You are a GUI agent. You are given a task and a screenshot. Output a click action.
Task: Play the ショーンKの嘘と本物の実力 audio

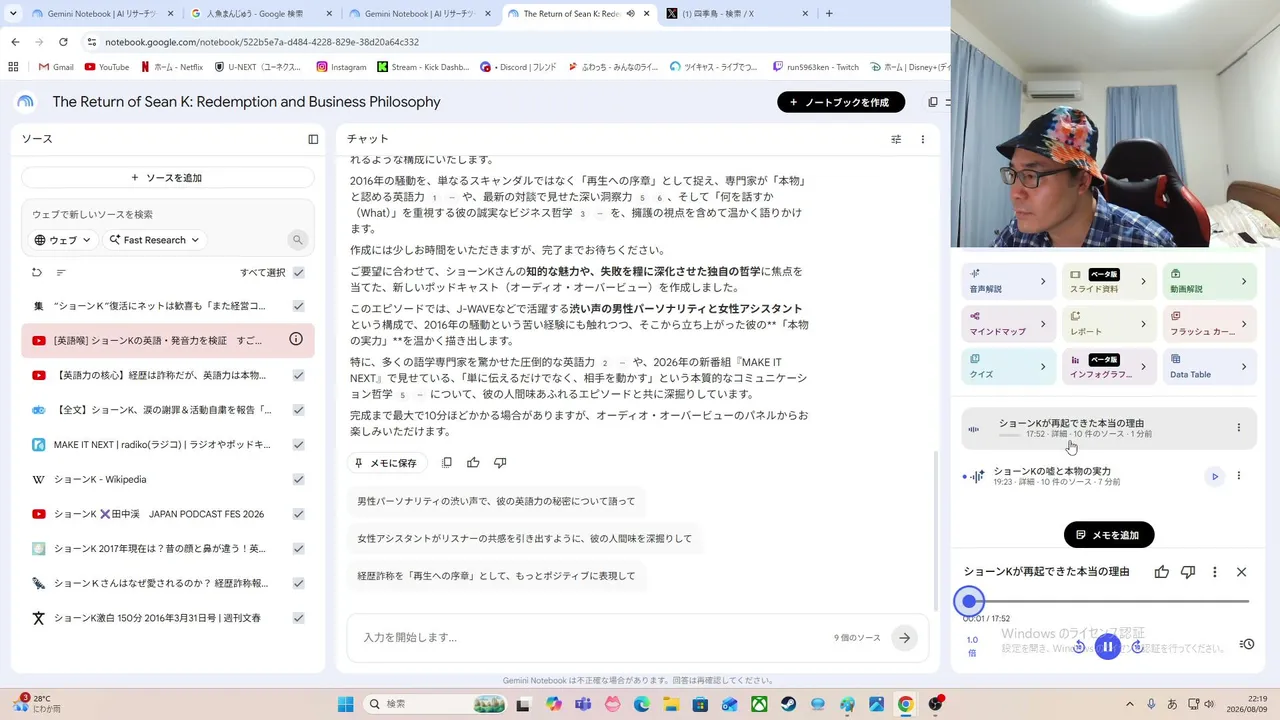[x=1215, y=476]
